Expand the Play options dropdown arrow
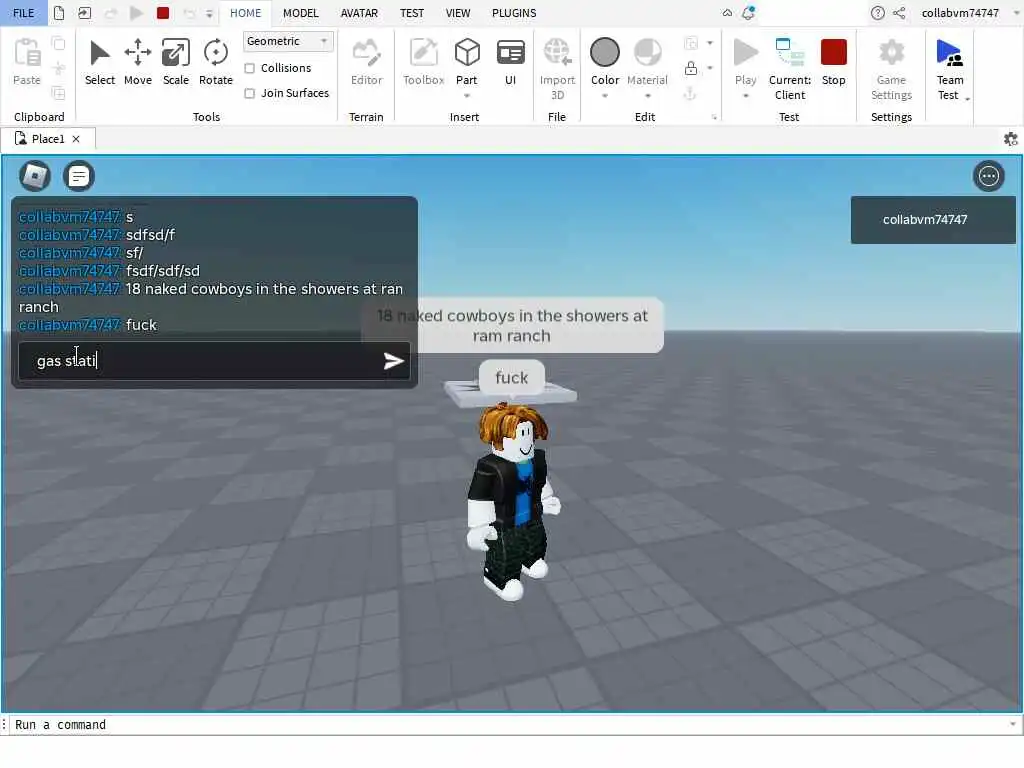 [745, 96]
